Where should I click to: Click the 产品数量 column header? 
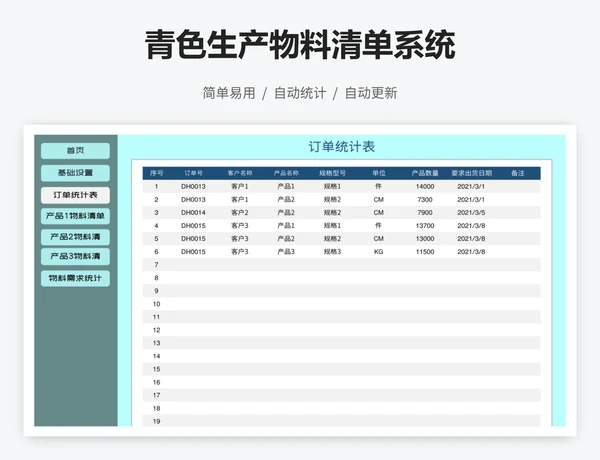pos(425,173)
